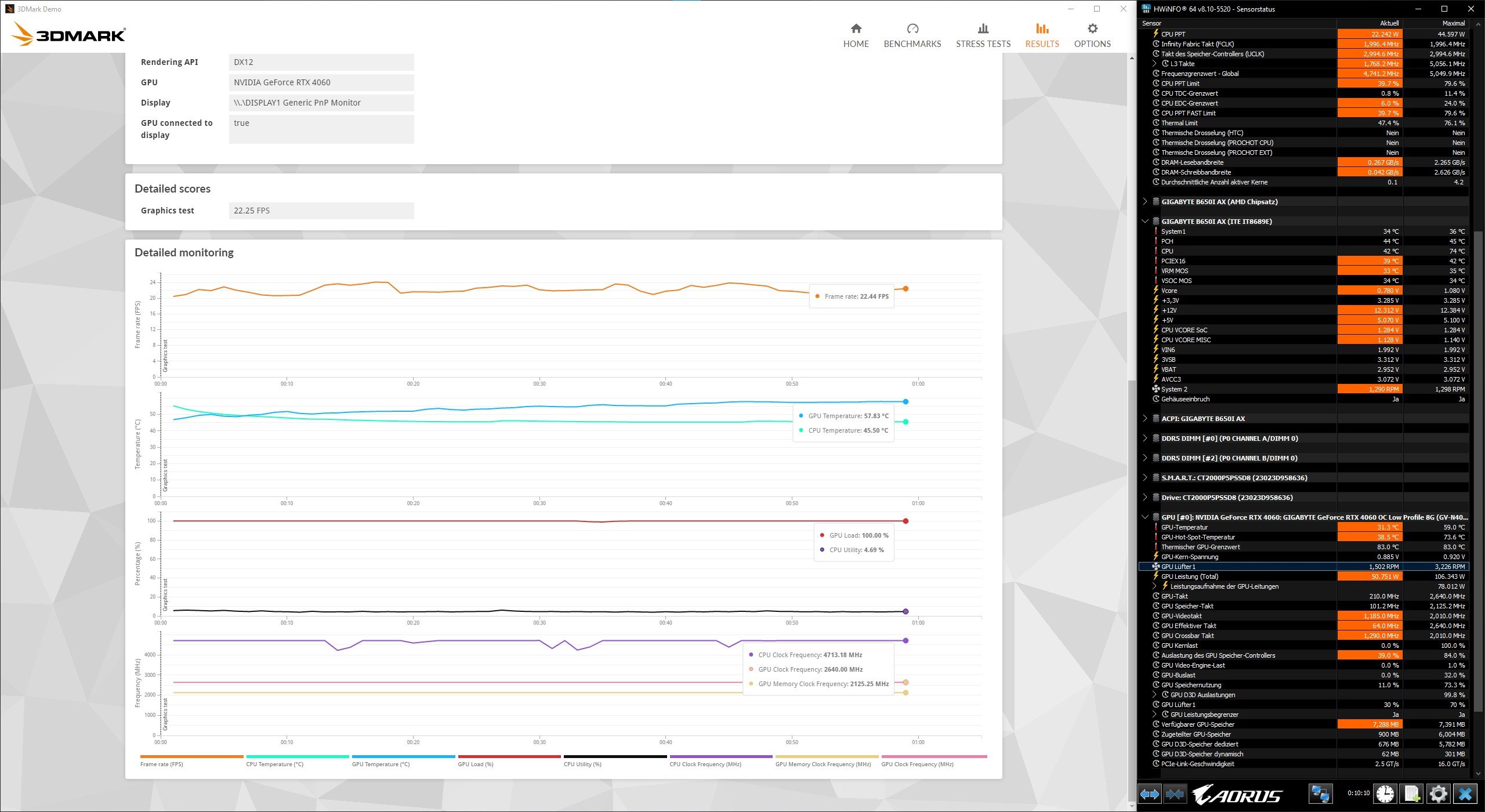Collapse the GPU [#0] RTX 4060 sensor group

1144,517
